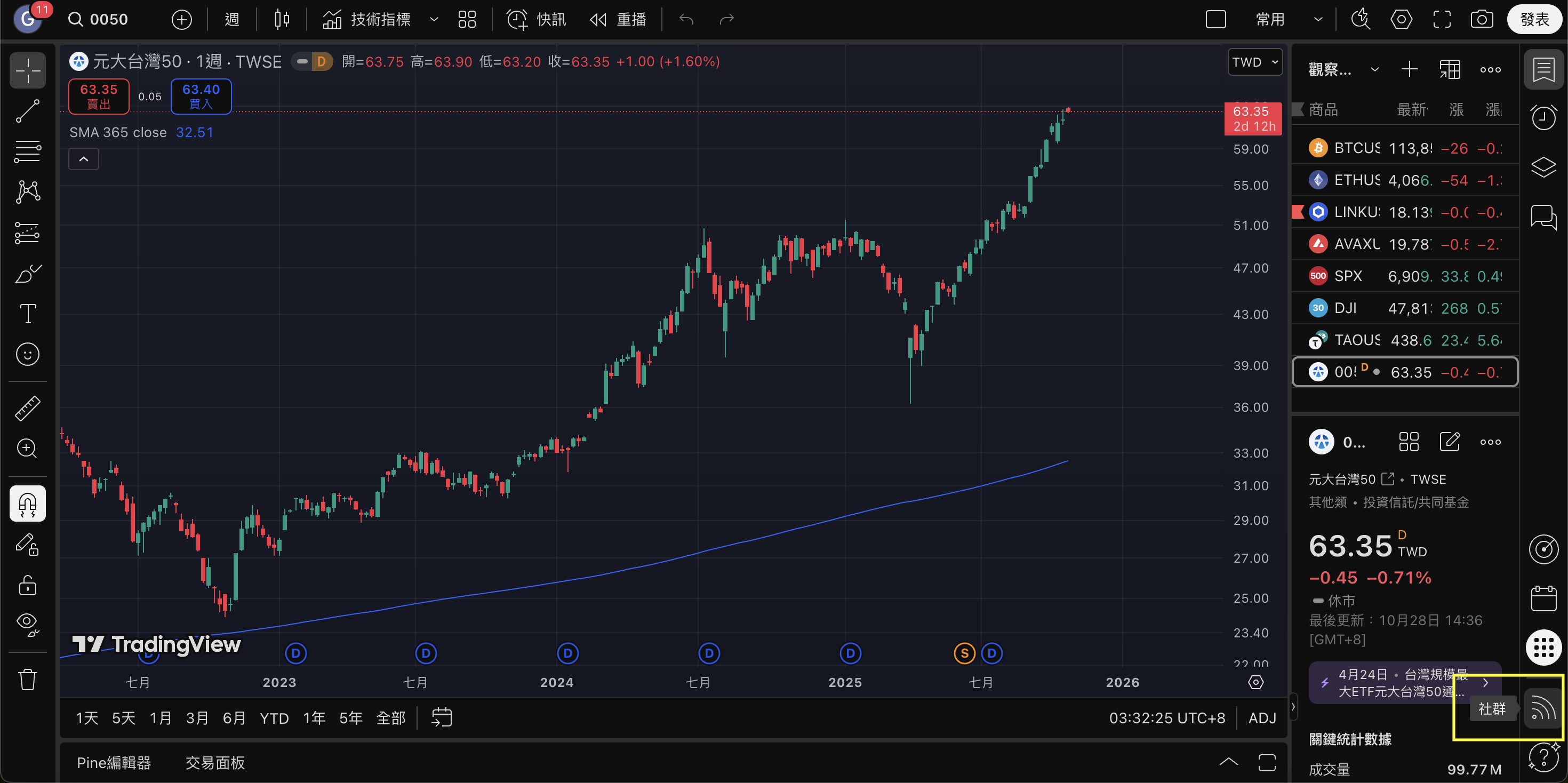The image size is (1568, 783).
Task: Click the trash remove drawings icon
Action: (x=27, y=678)
